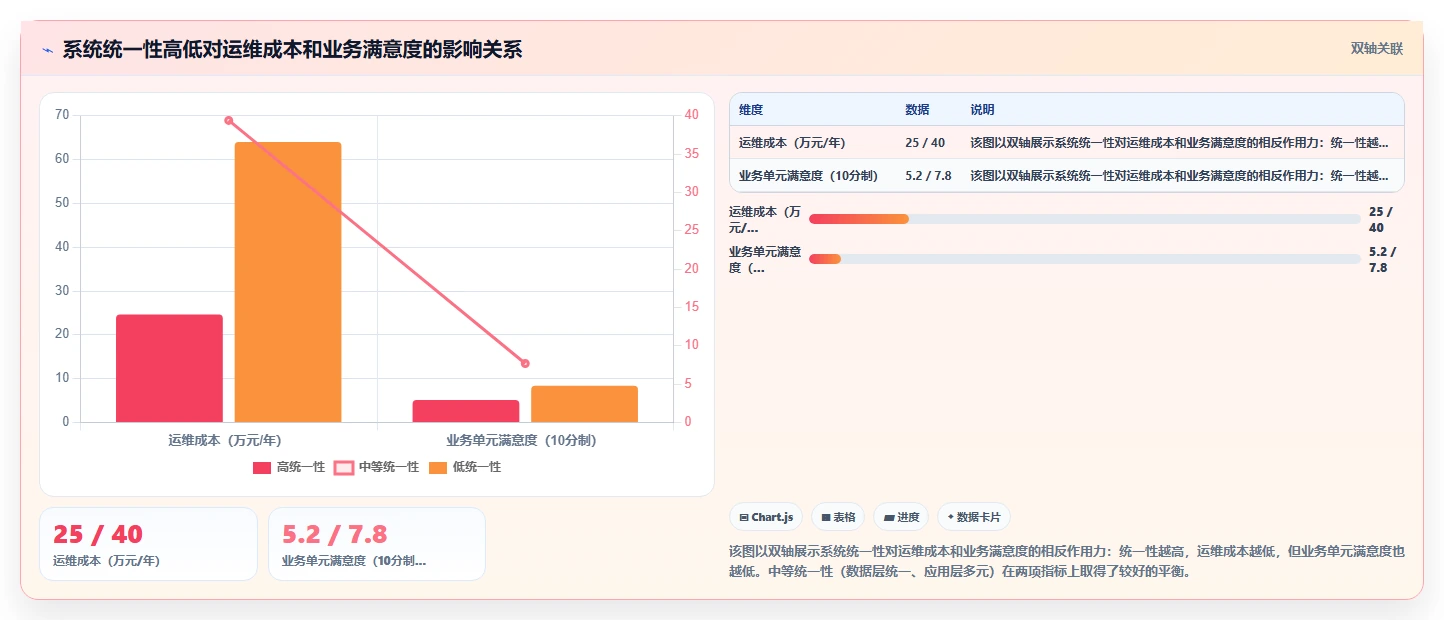
Task: Select the 进度 tag chip
Action: (x=900, y=517)
